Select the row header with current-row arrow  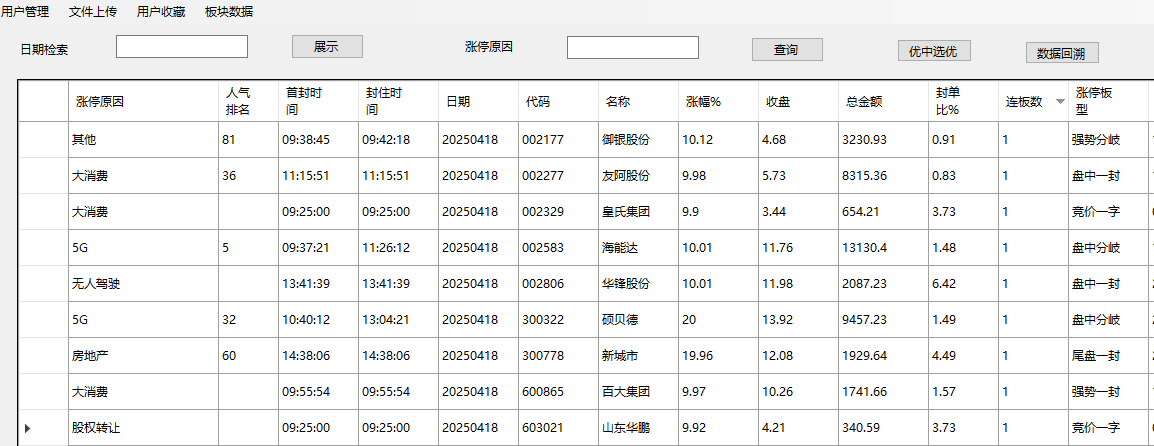coord(43,428)
